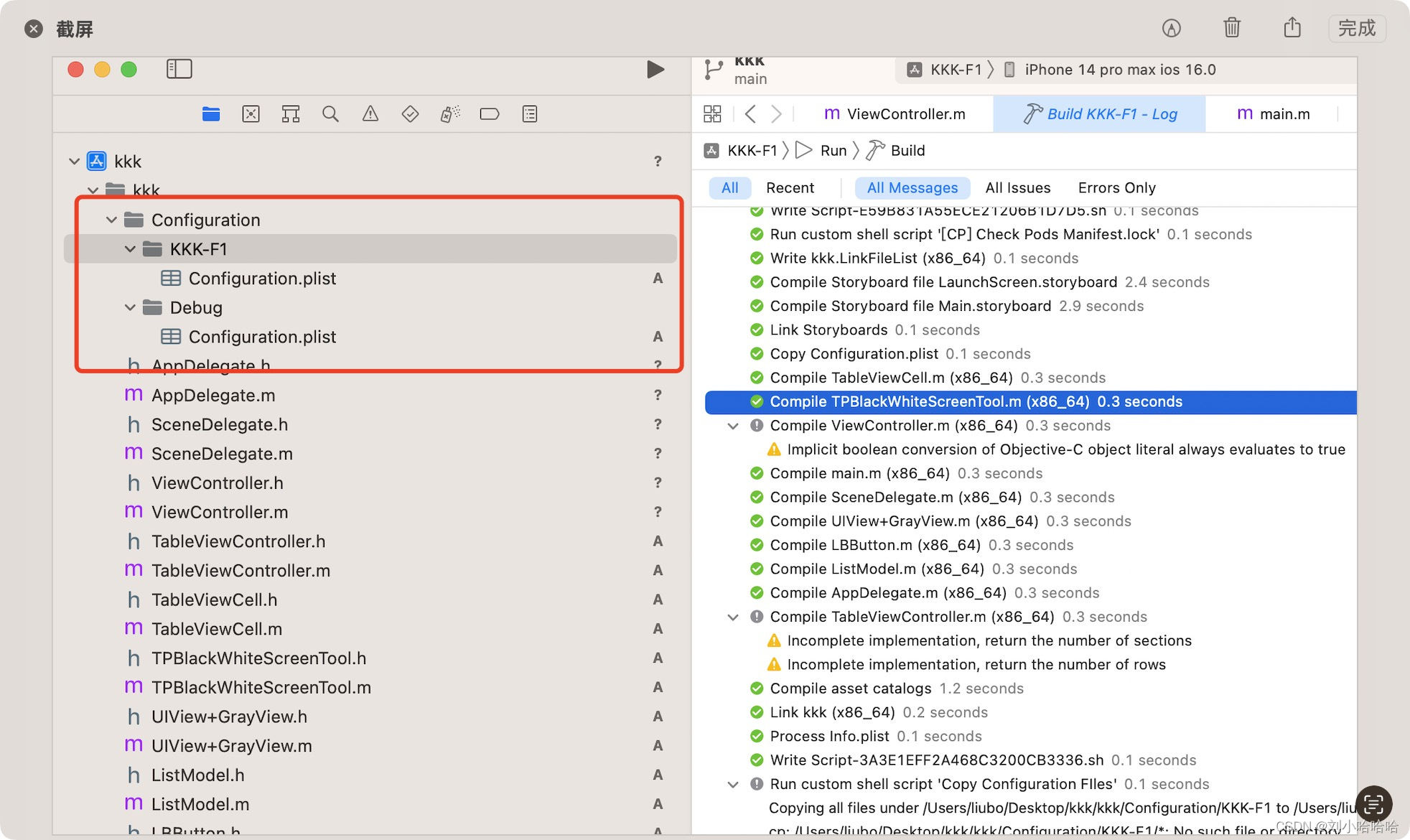1410x840 pixels.
Task: Collapse the kkk project root disclosure
Action: [74, 161]
